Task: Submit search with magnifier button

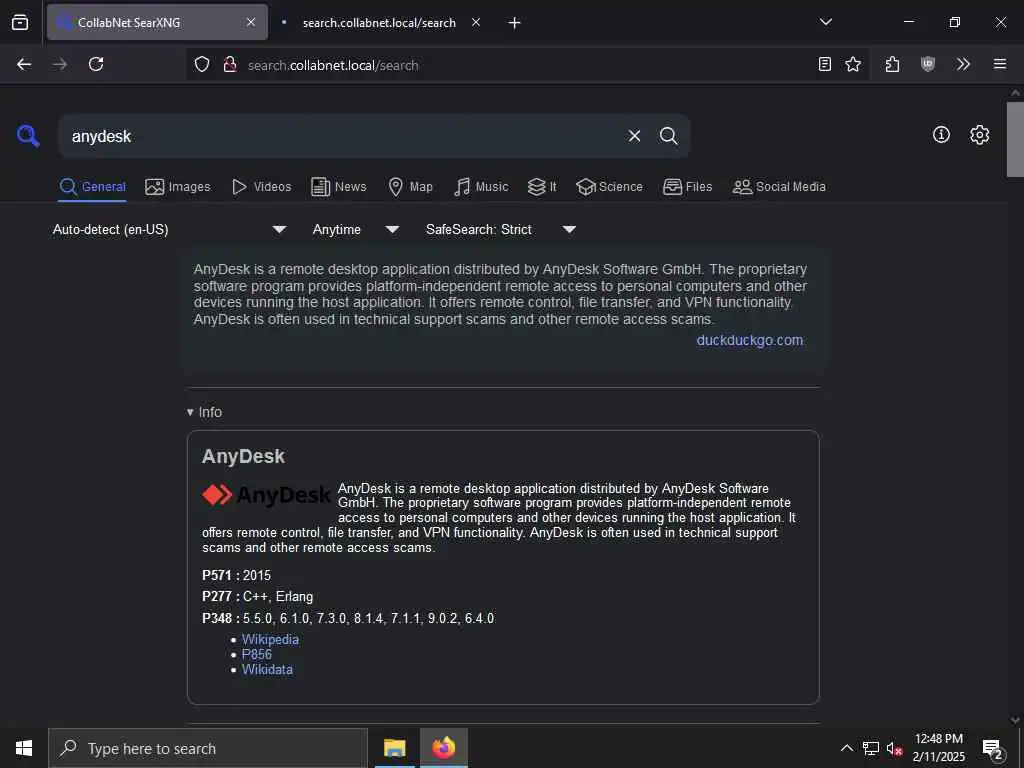Action: point(668,136)
